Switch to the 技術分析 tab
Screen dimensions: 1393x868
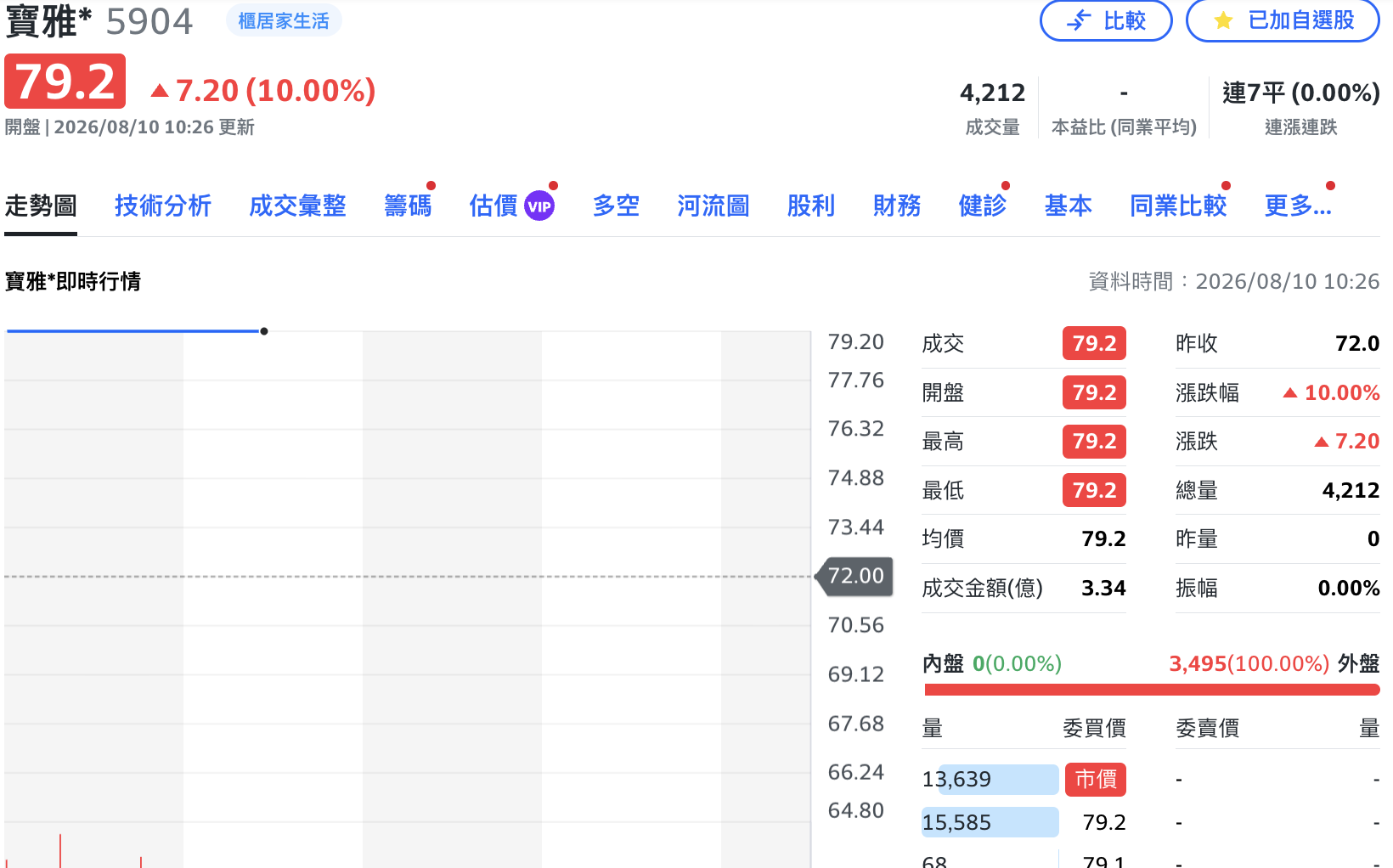click(163, 206)
